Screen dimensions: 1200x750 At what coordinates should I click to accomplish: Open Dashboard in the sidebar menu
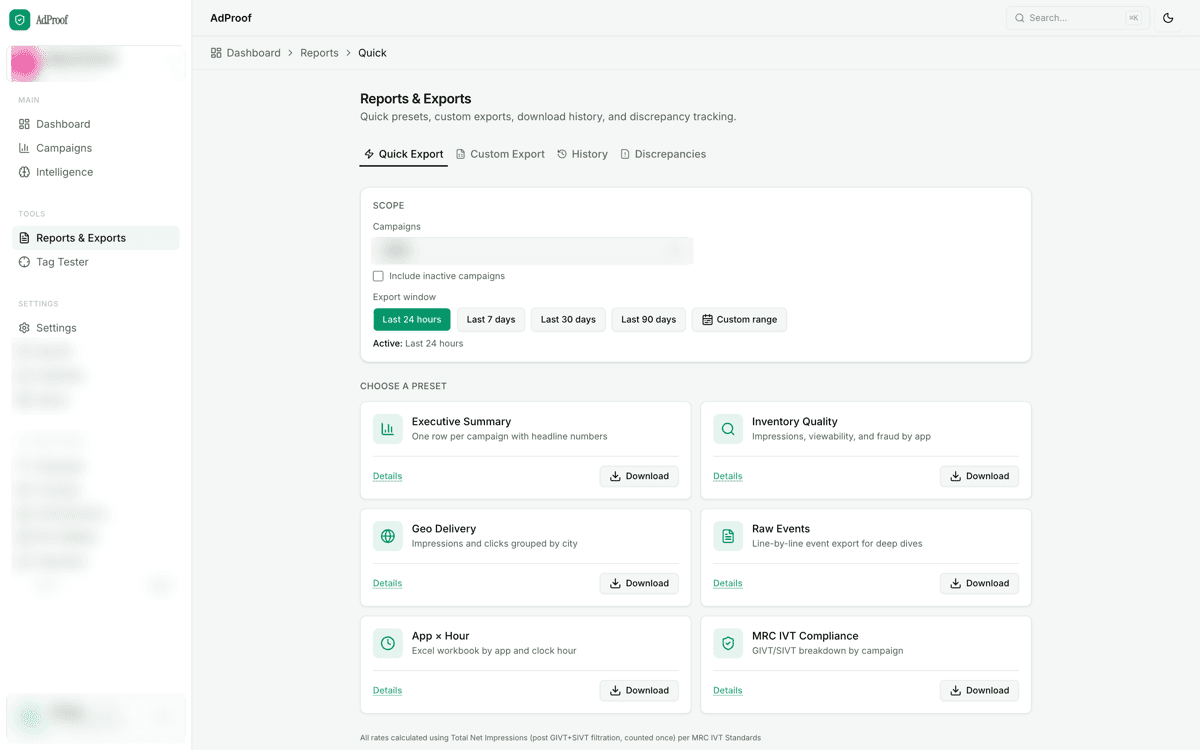(96, 124)
